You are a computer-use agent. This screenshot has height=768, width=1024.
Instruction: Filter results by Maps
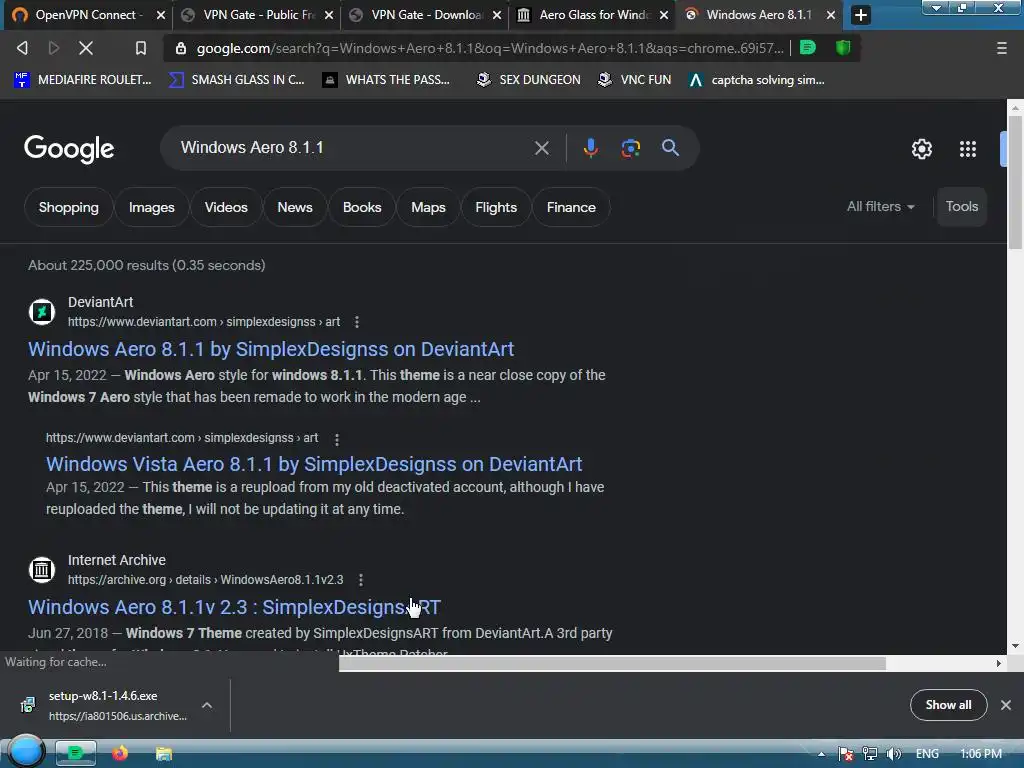click(x=428, y=208)
